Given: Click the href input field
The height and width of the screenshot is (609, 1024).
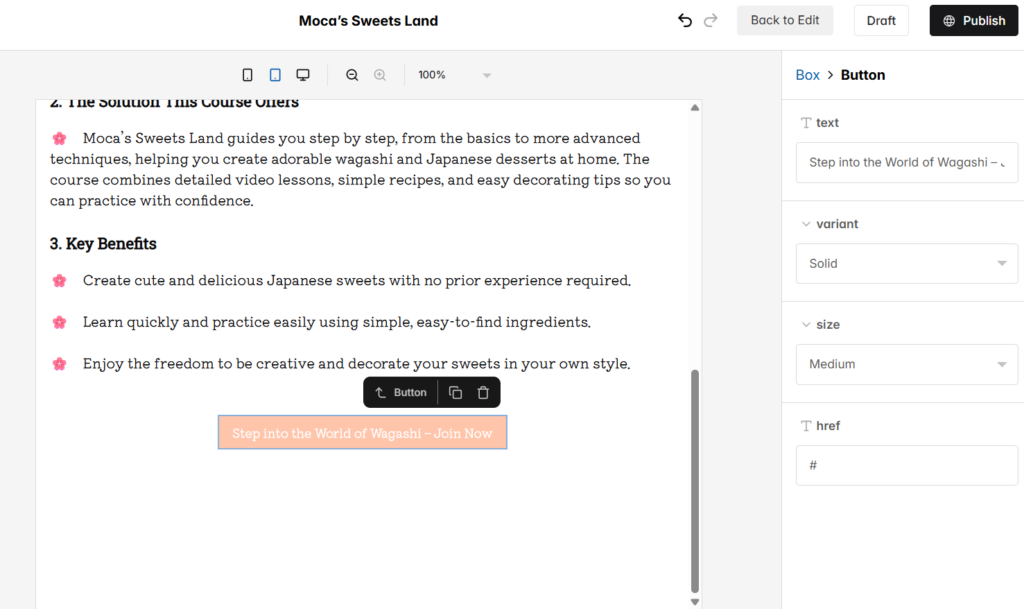Looking at the screenshot, I should (x=906, y=465).
